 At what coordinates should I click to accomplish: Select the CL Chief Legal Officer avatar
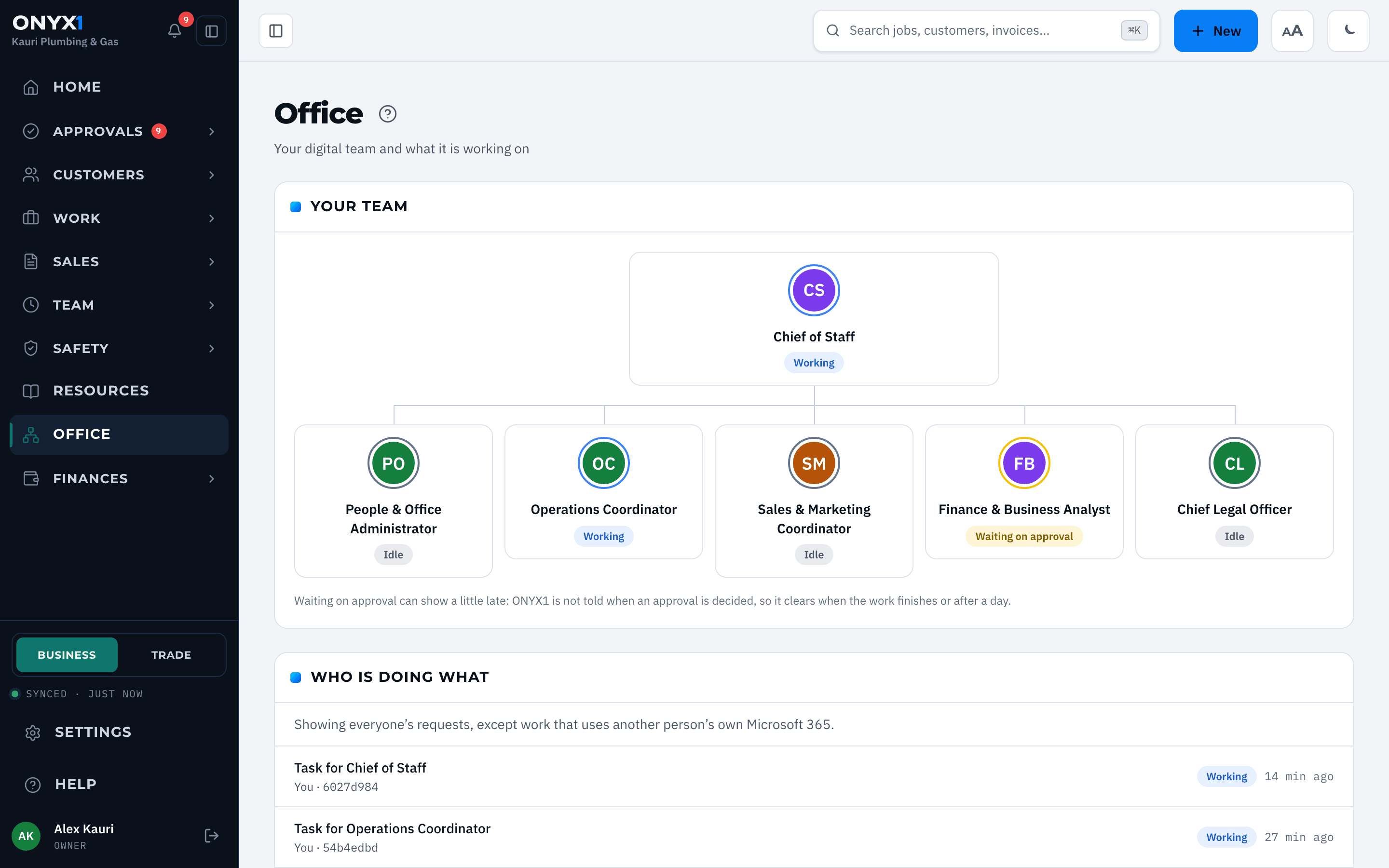1235,463
